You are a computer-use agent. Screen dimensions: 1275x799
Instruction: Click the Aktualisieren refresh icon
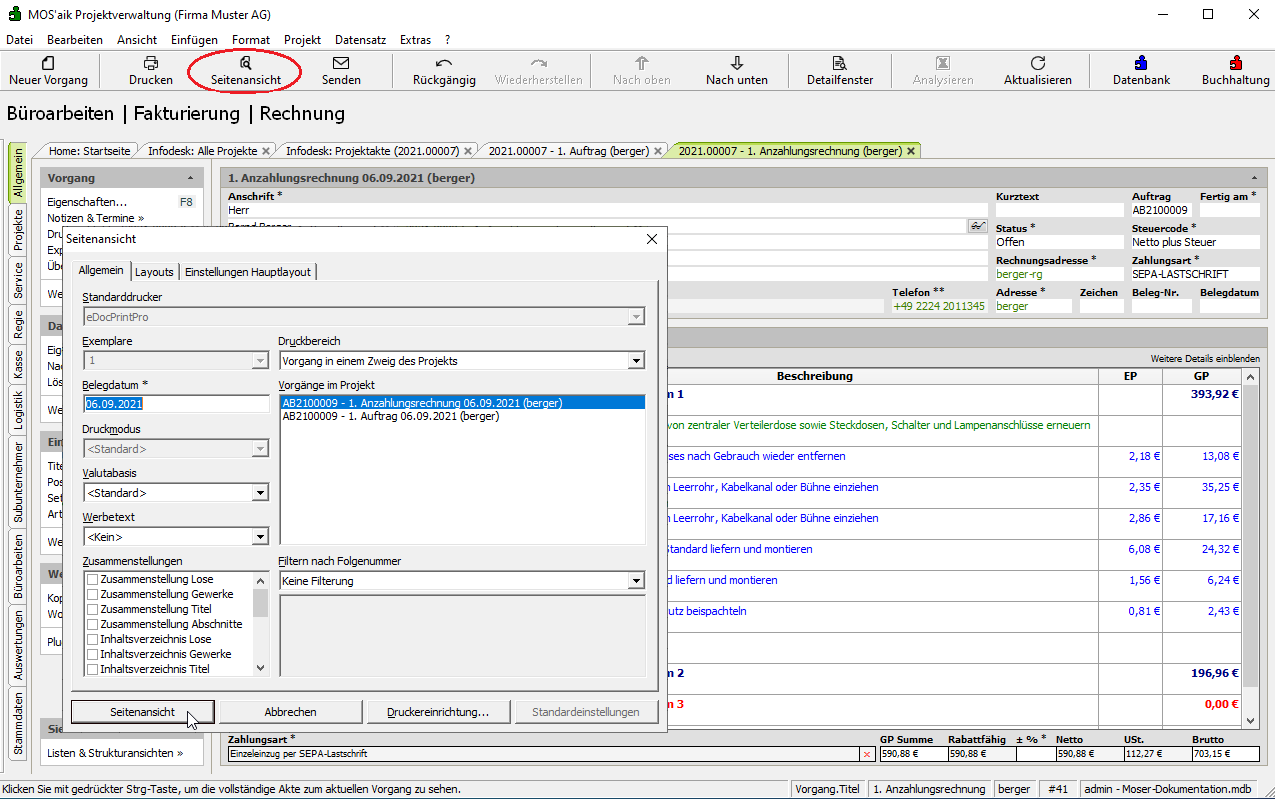pyautogui.click(x=1037, y=63)
